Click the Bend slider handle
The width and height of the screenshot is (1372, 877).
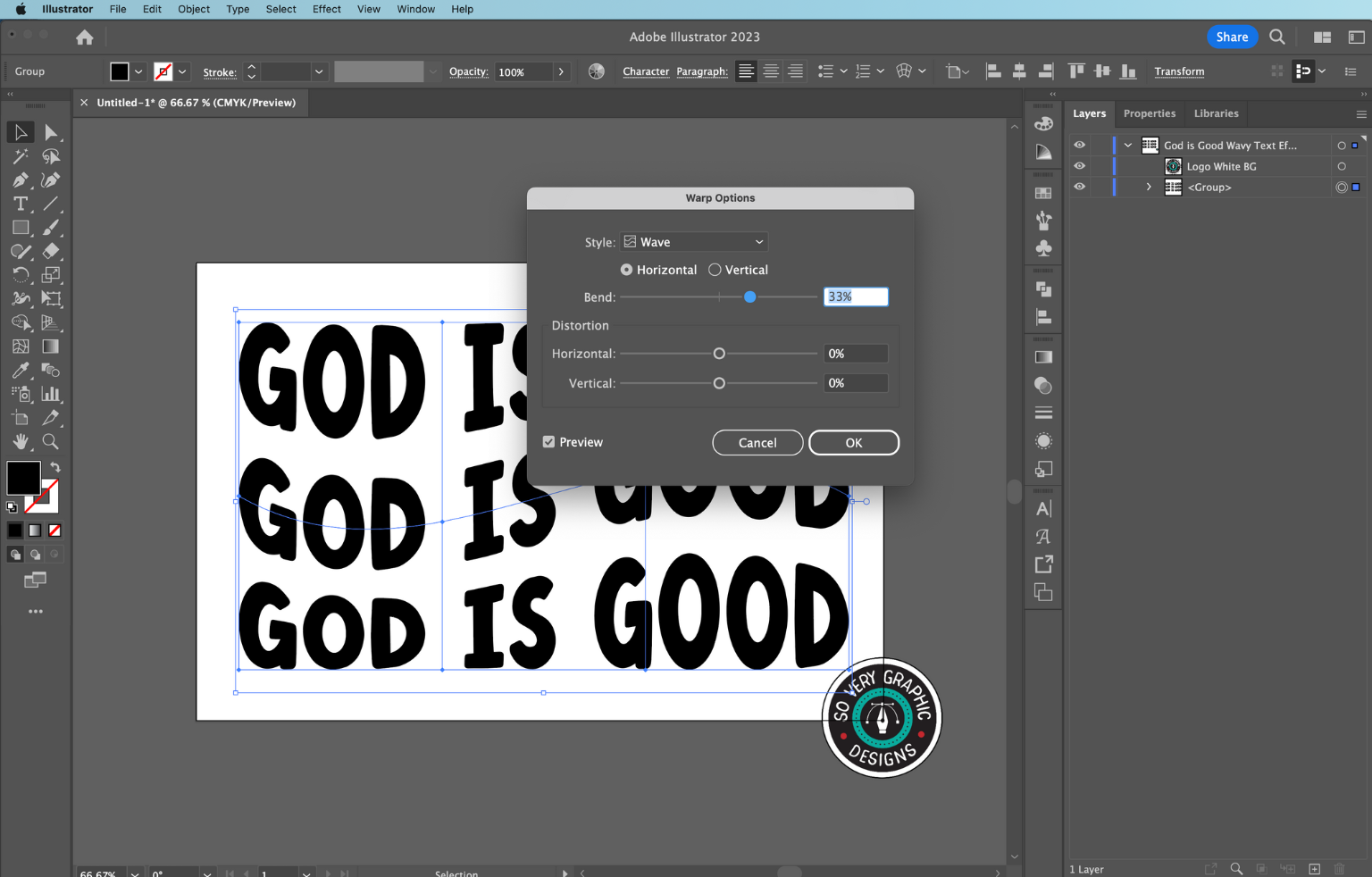pos(750,297)
